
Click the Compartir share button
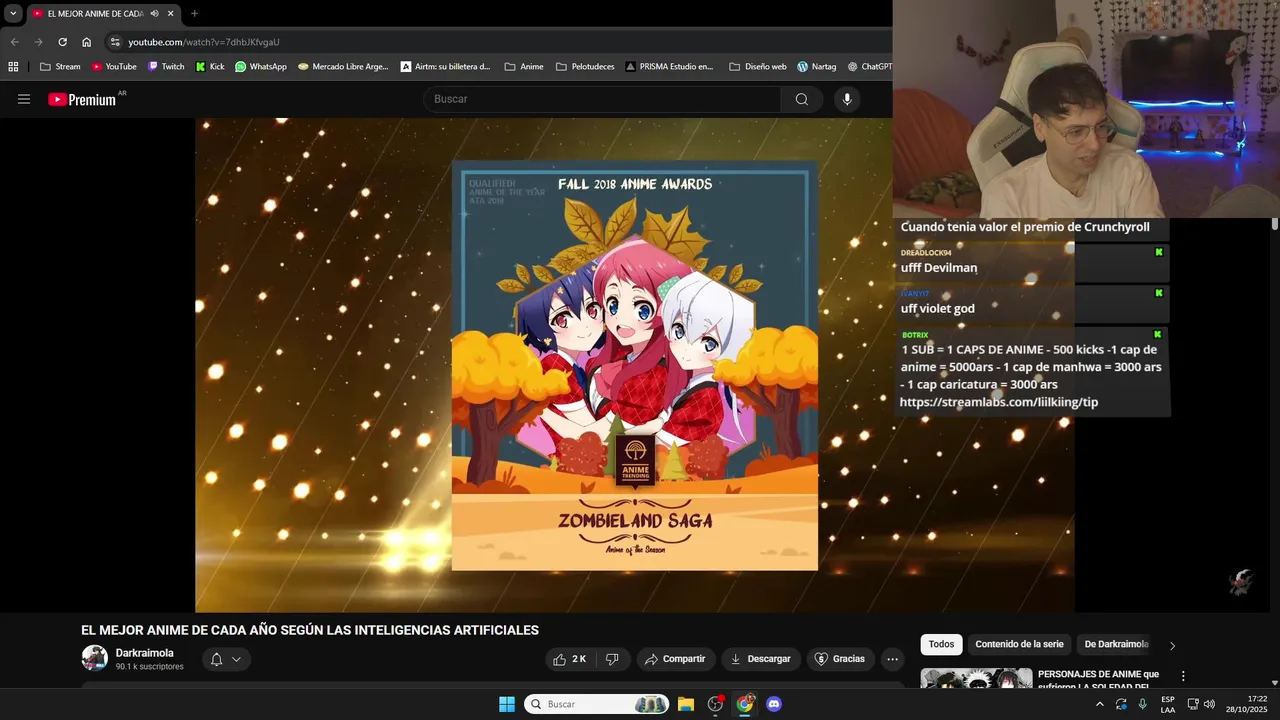(676, 659)
